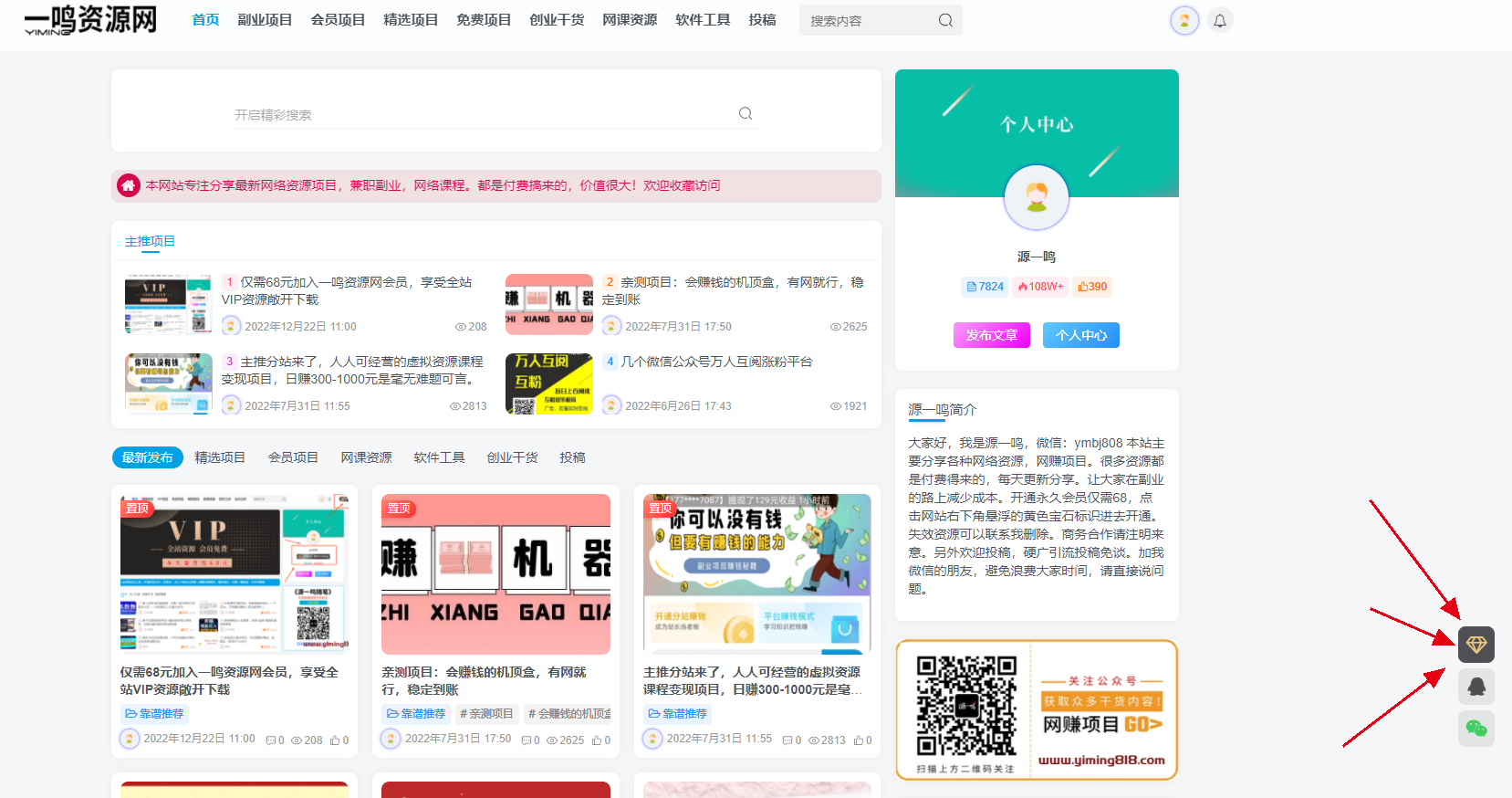The width and height of the screenshot is (1512, 798).
Task: Open the 副业项目 navigation menu
Action: 265,20
